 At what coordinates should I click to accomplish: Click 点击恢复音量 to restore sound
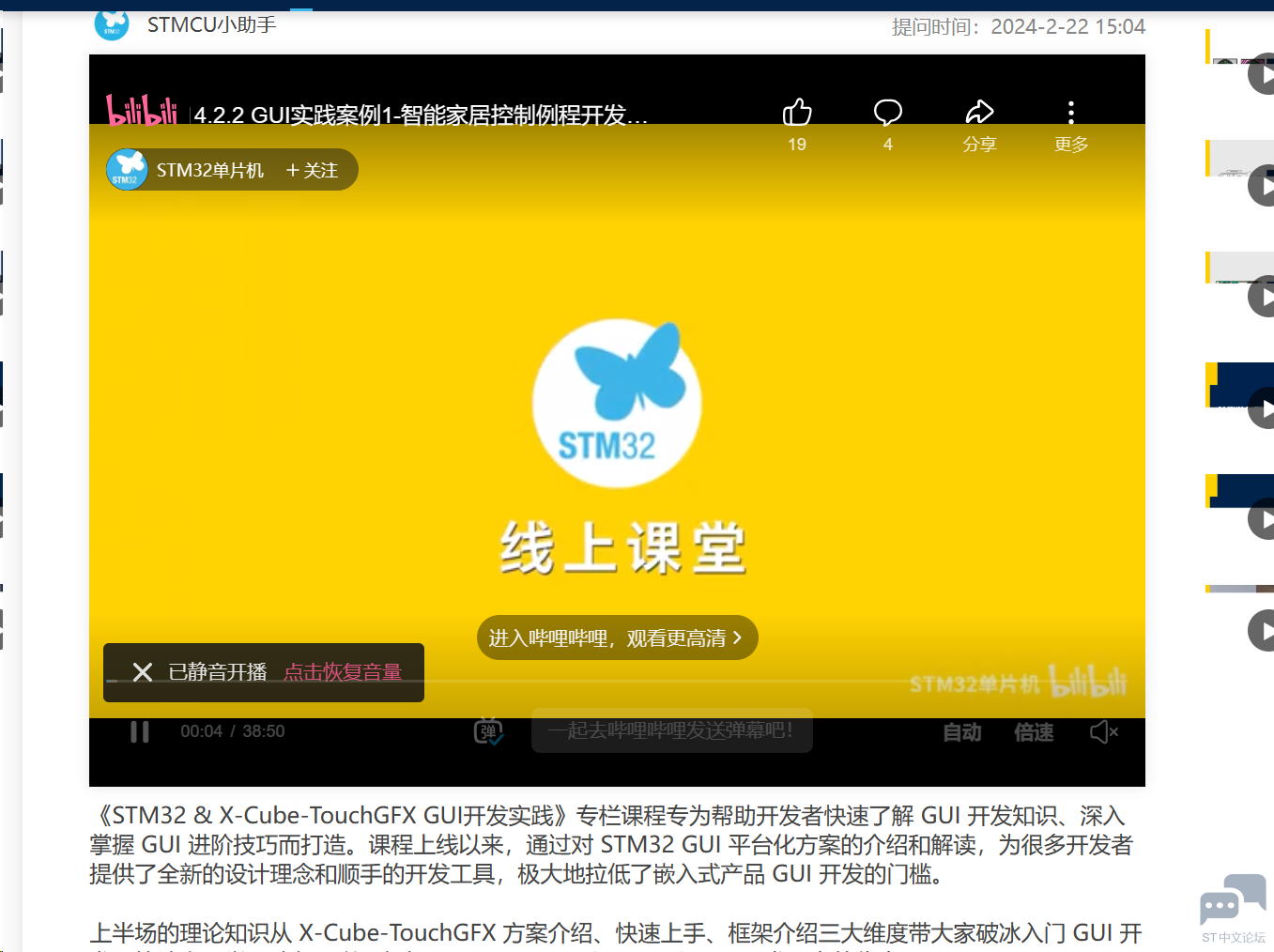(343, 672)
